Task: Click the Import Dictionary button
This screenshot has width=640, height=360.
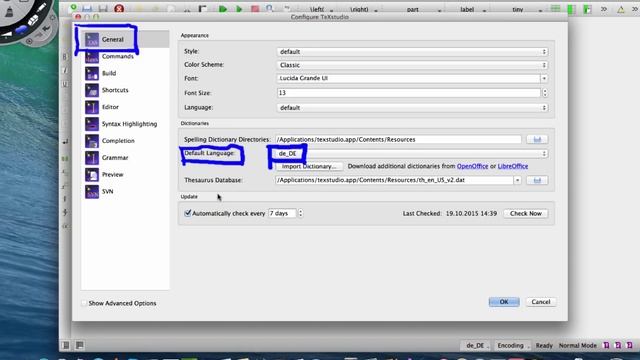Action: click(x=309, y=167)
